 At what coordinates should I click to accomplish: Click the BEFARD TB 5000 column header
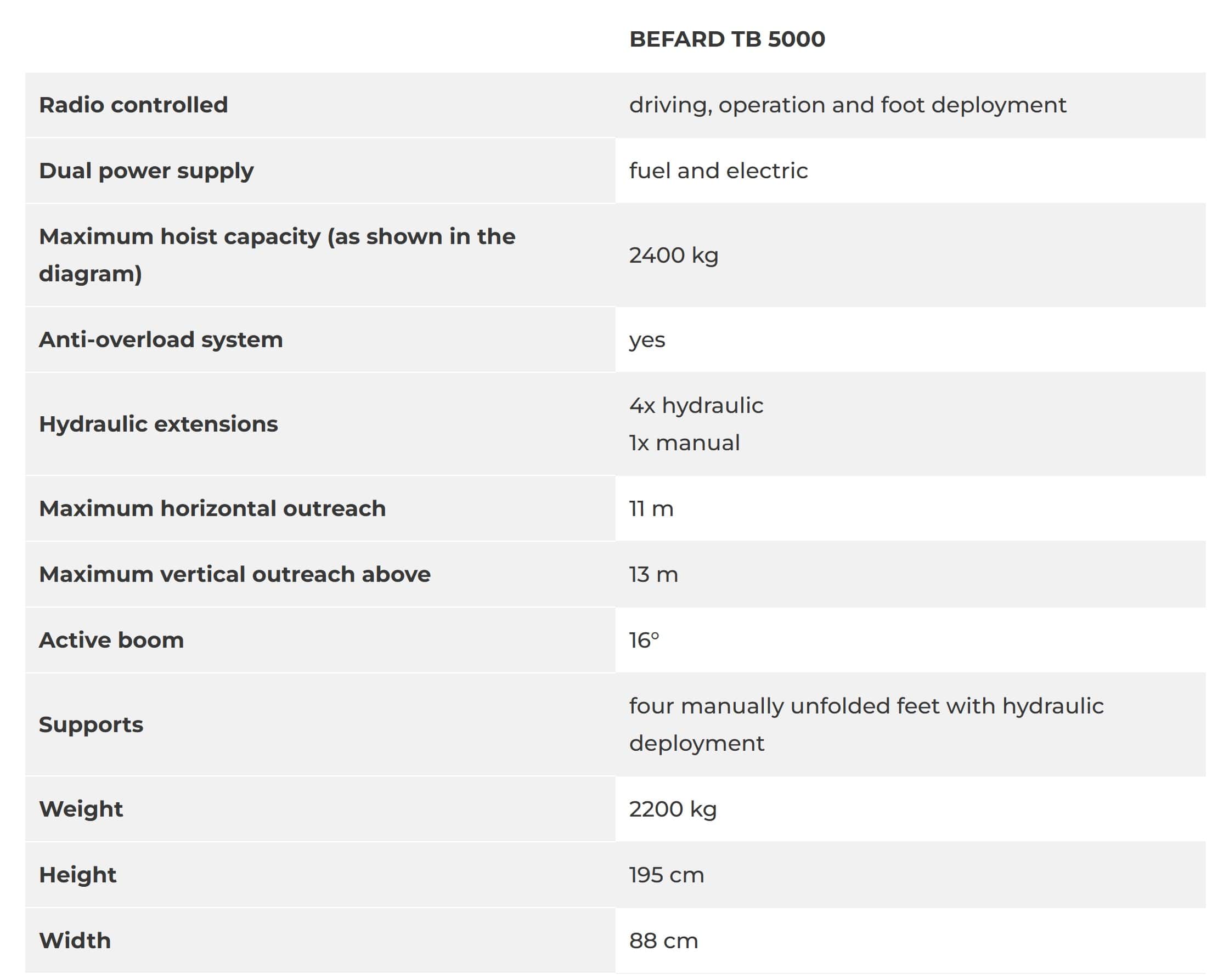(x=727, y=39)
